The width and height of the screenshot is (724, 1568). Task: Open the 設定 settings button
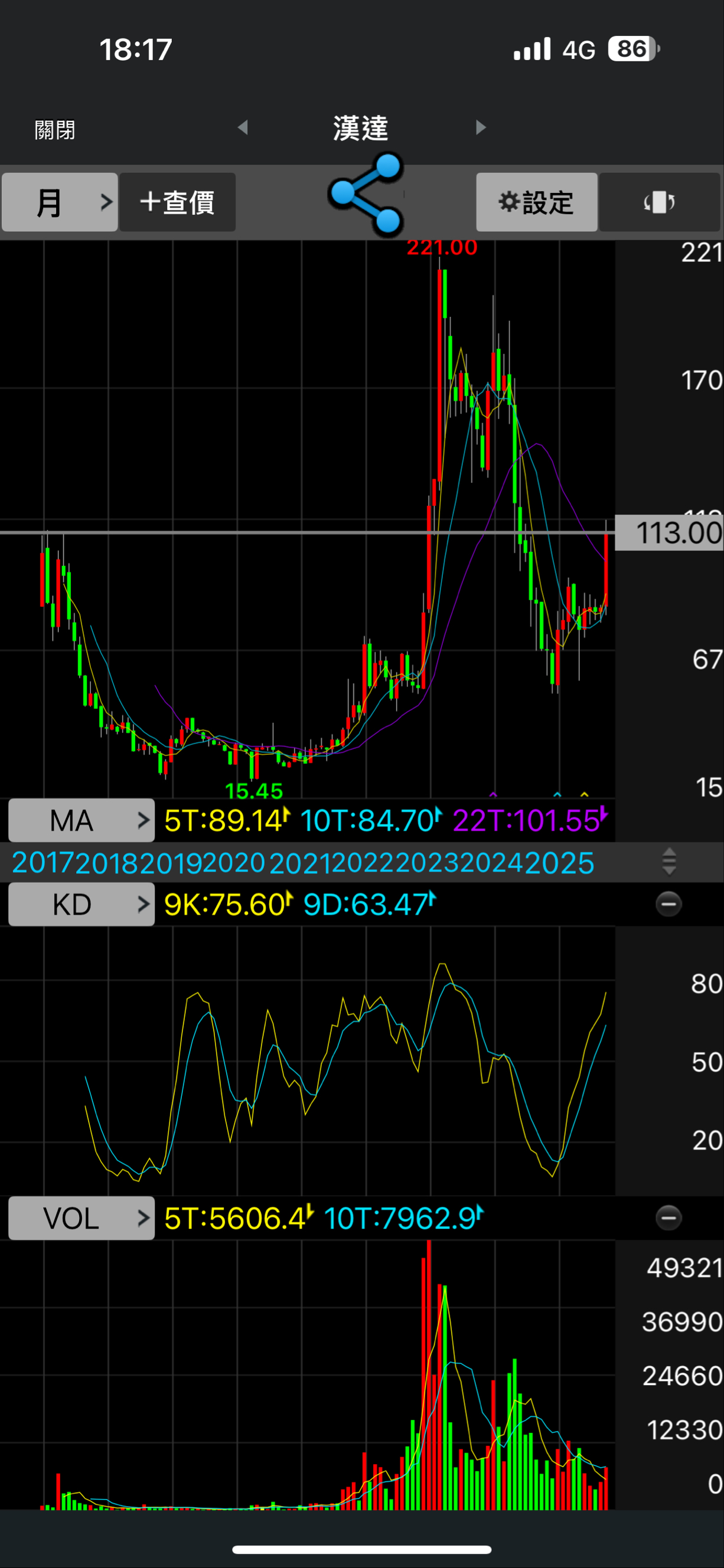point(536,202)
